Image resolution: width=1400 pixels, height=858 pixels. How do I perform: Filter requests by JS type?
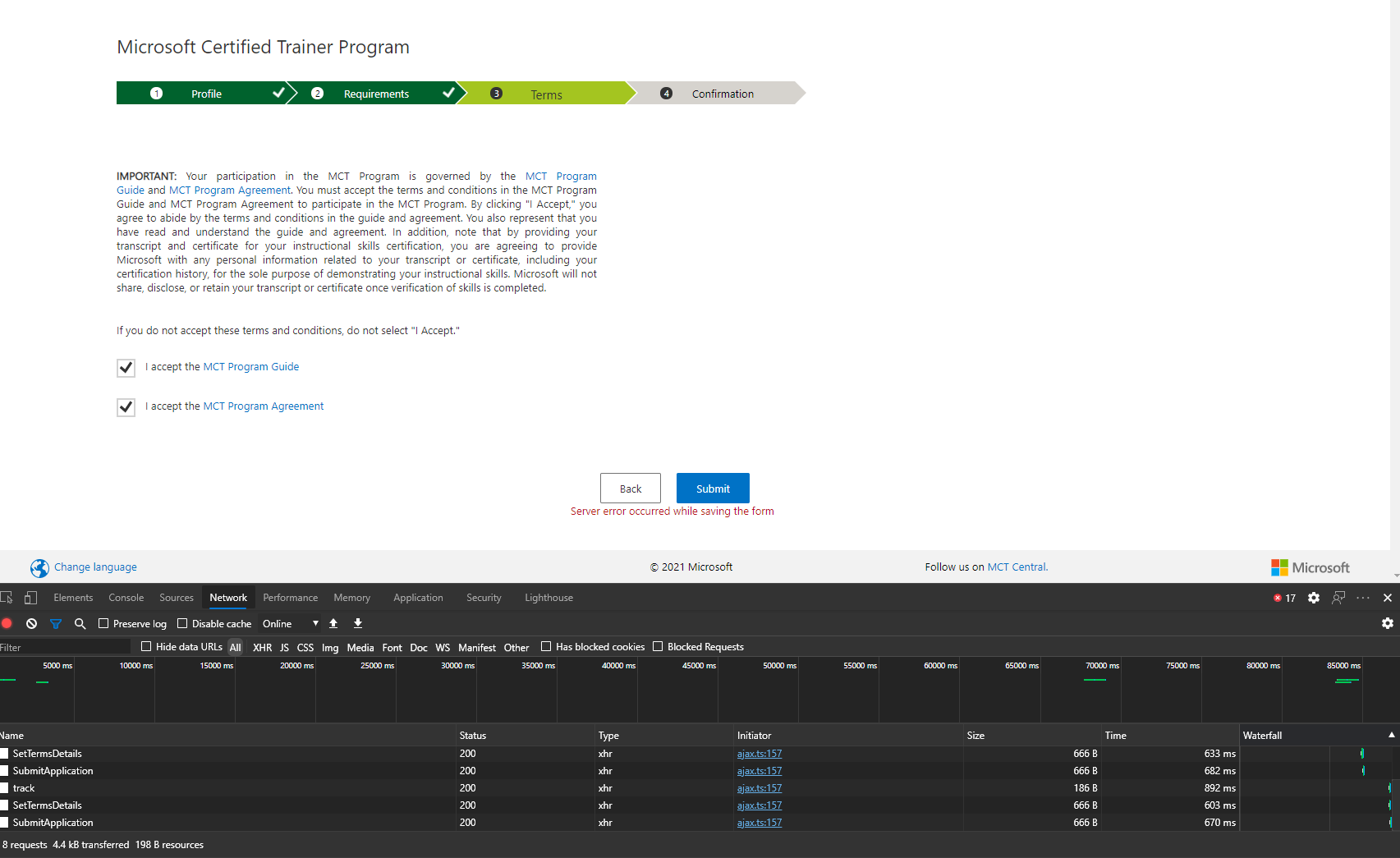(284, 647)
